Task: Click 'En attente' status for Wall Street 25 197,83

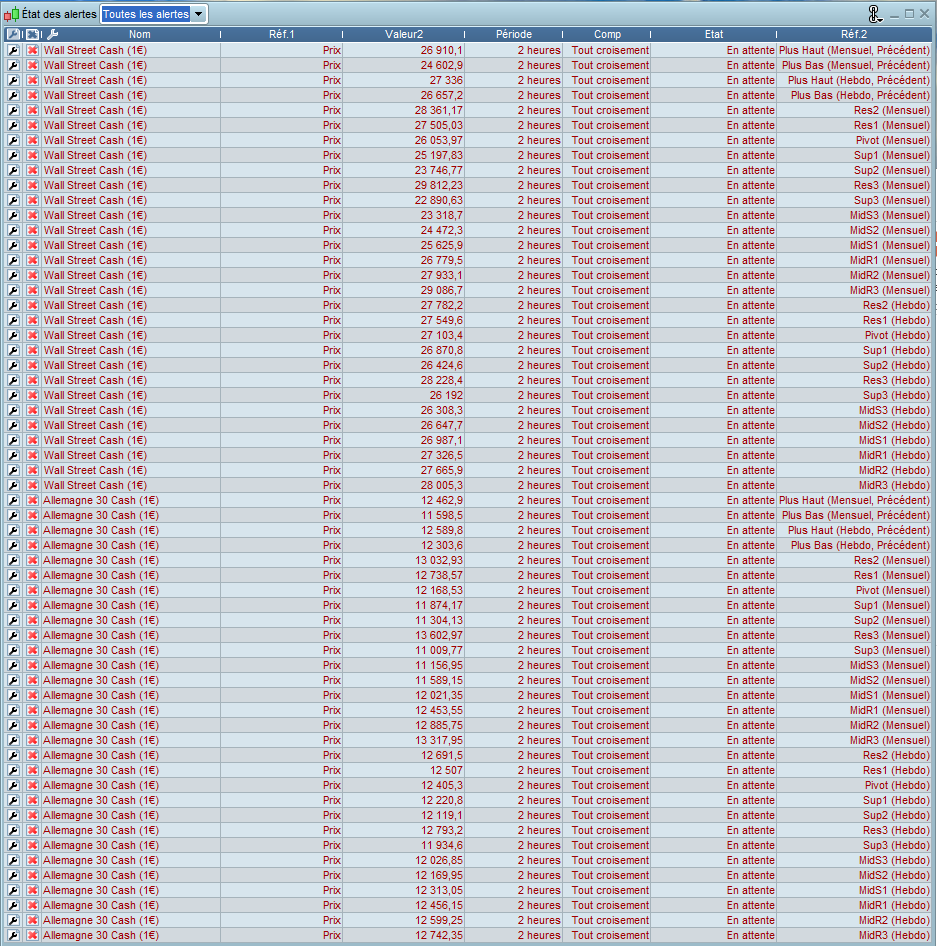Action: pyautogui.click(x=751, y=155)
